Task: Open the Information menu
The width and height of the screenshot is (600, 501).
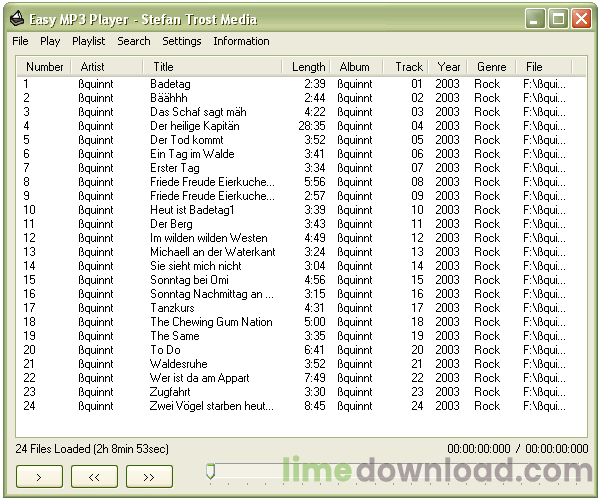Action: pos(241,41)
